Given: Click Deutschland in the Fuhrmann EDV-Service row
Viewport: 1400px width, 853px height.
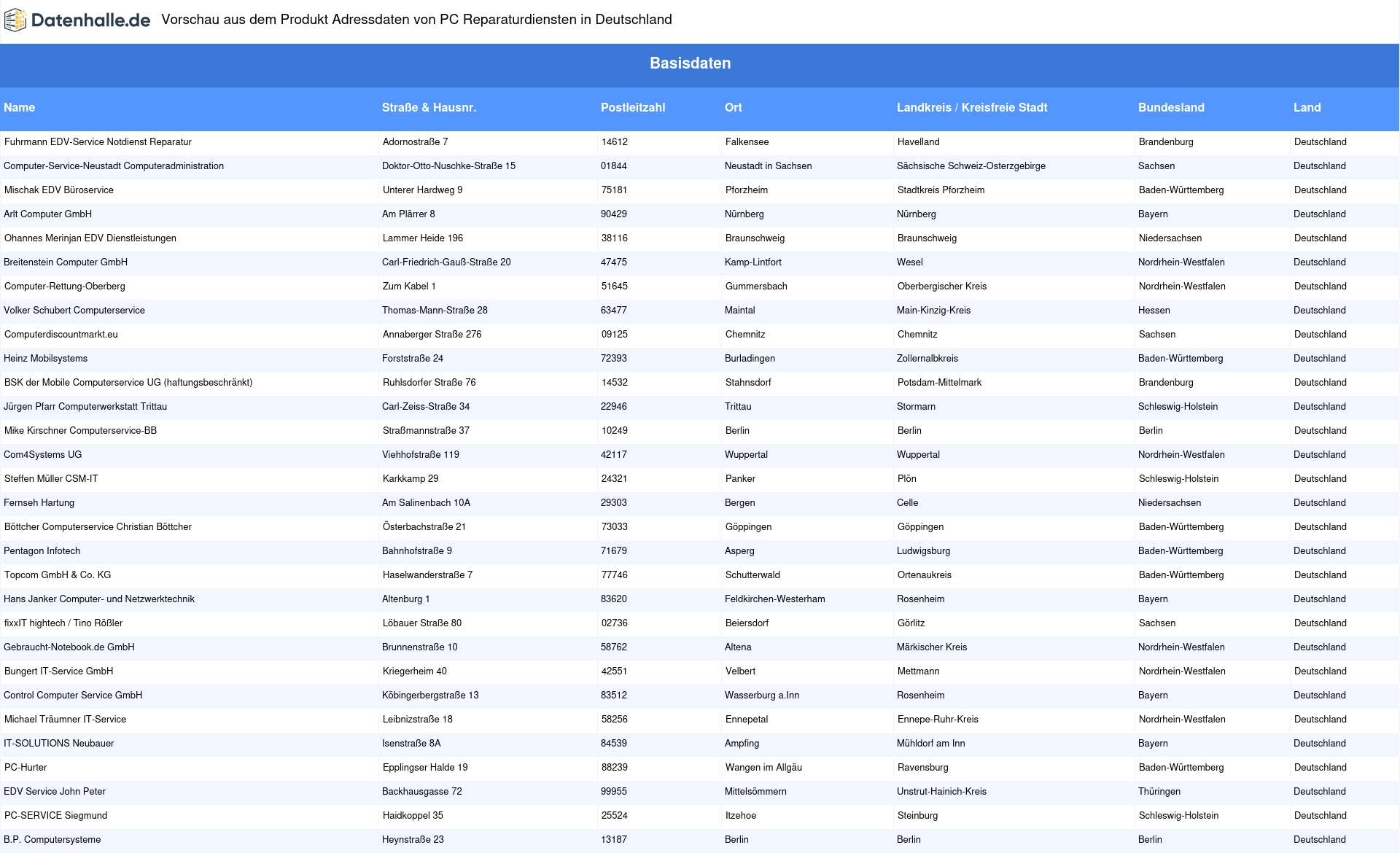Looking at the screenshot, I should [1321, 142].
